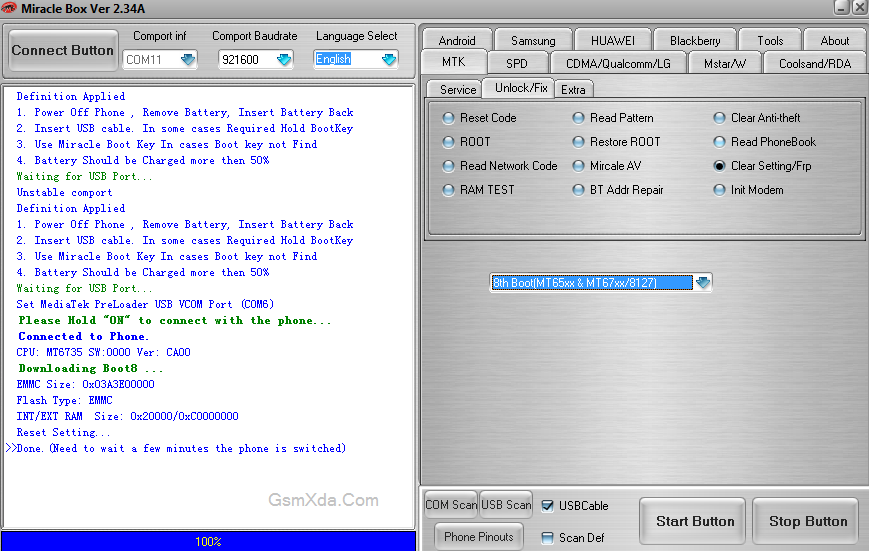Select the Clear Anti-theft option
The image size is (869, 551).
click(x=719, y=118)
